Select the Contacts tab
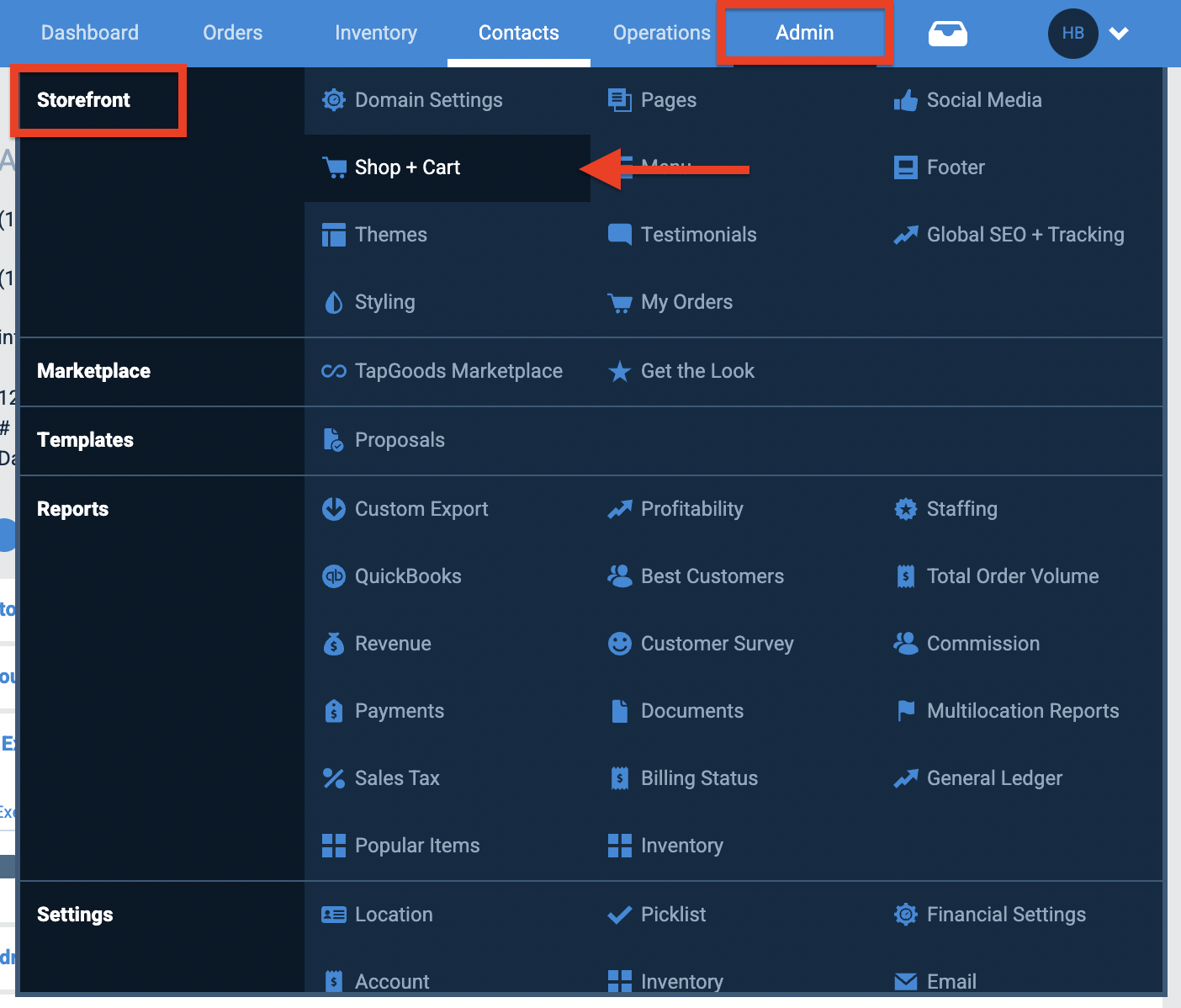This screenshot has width=1181, height=1008. point(519,33)
